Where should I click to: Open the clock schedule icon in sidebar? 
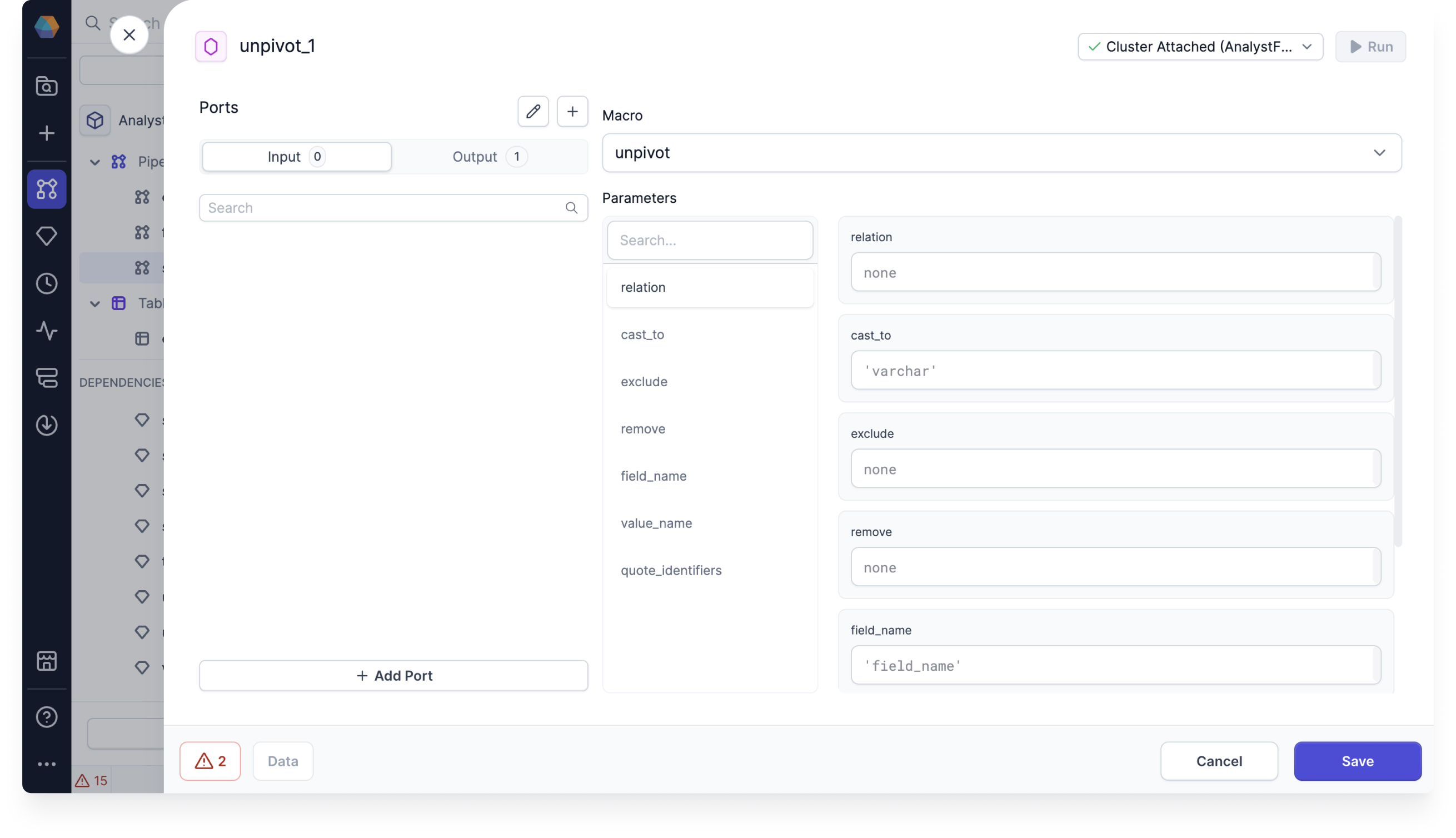pos(47,283)
